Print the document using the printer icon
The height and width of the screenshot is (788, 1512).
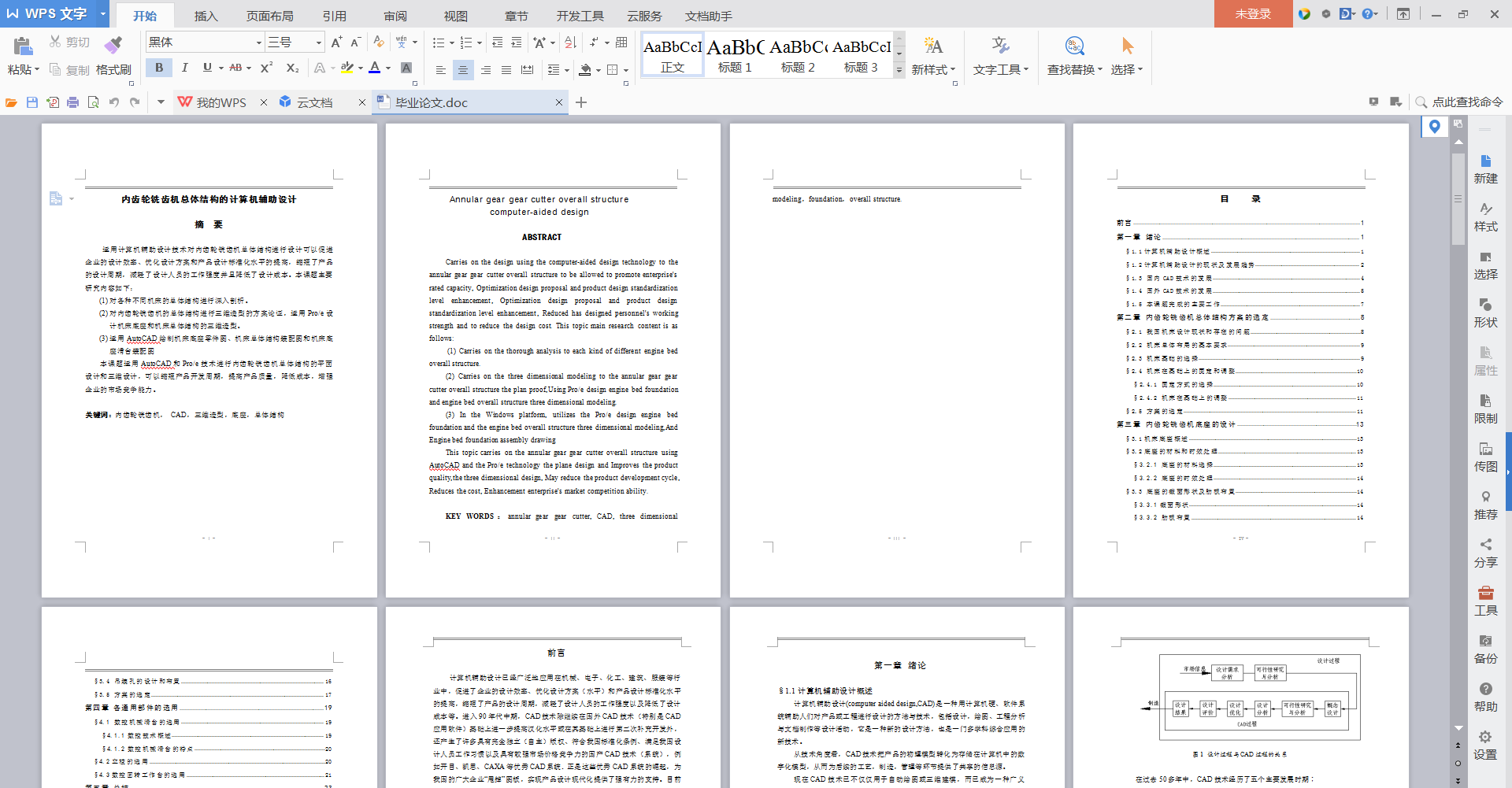[73, 102]
